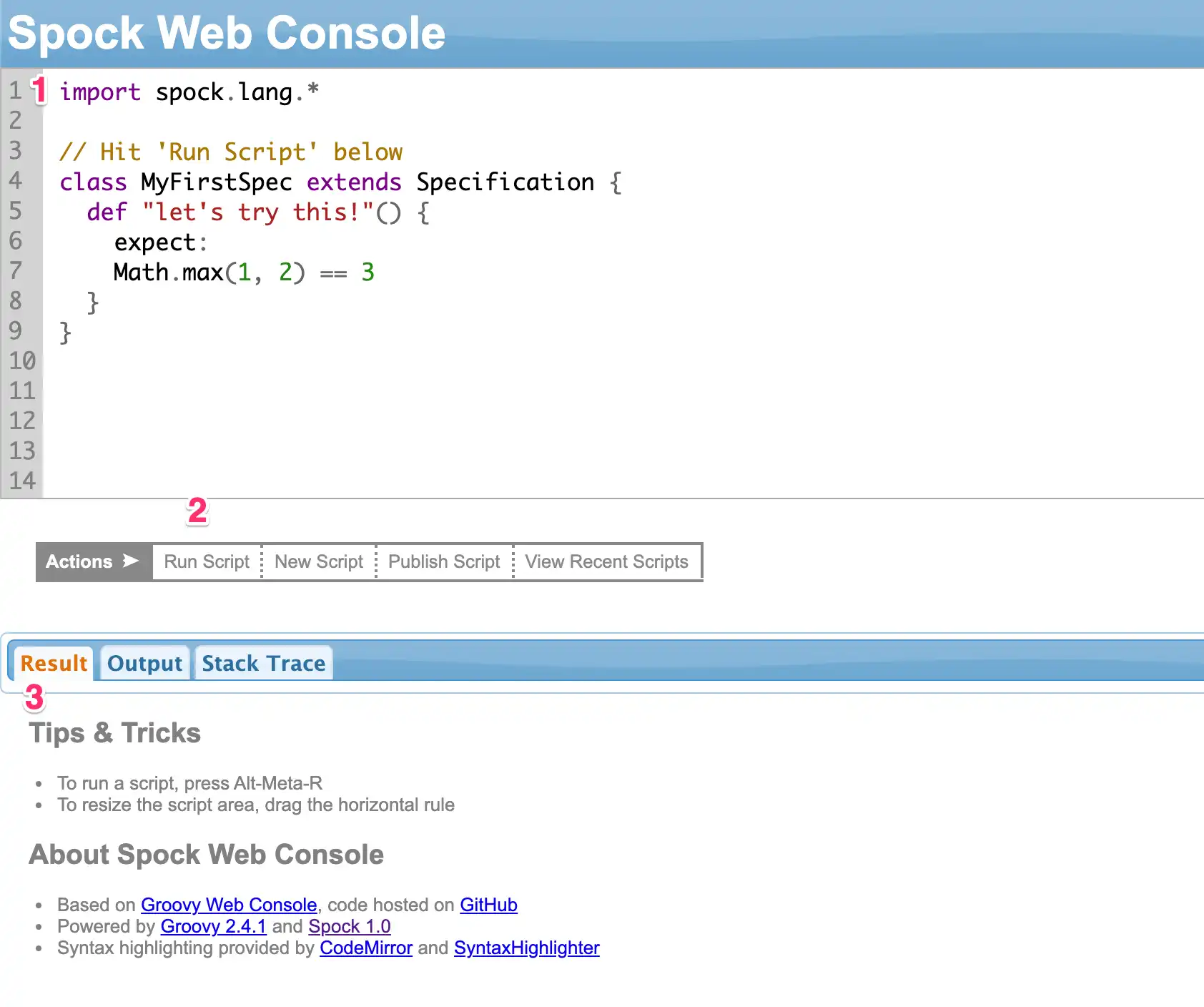The image size is (1204, 1007).
Task: Click line number 10 in gutter
Action: [x=21, y=360]
